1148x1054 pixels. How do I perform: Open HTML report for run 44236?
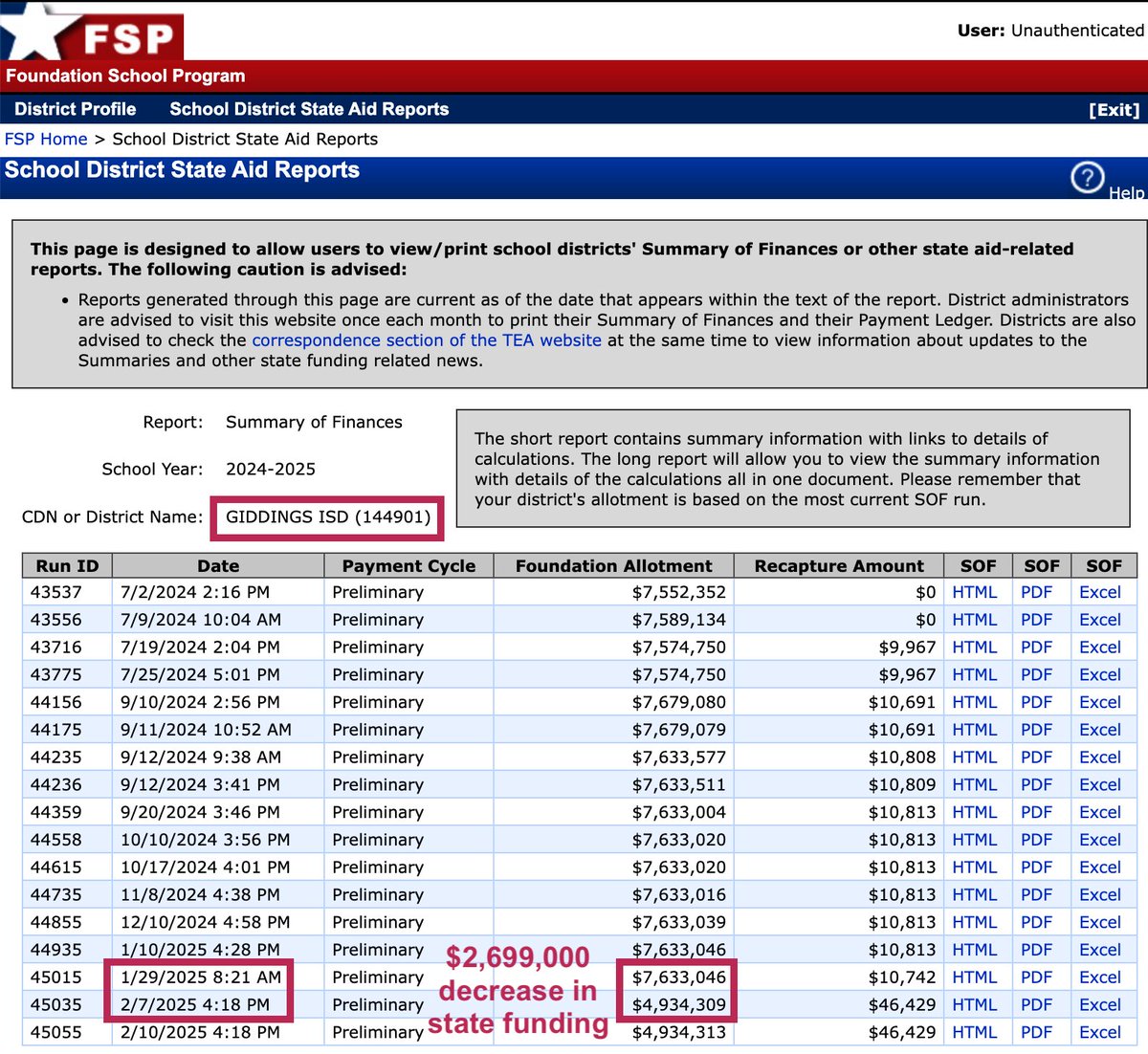point(975,784)
